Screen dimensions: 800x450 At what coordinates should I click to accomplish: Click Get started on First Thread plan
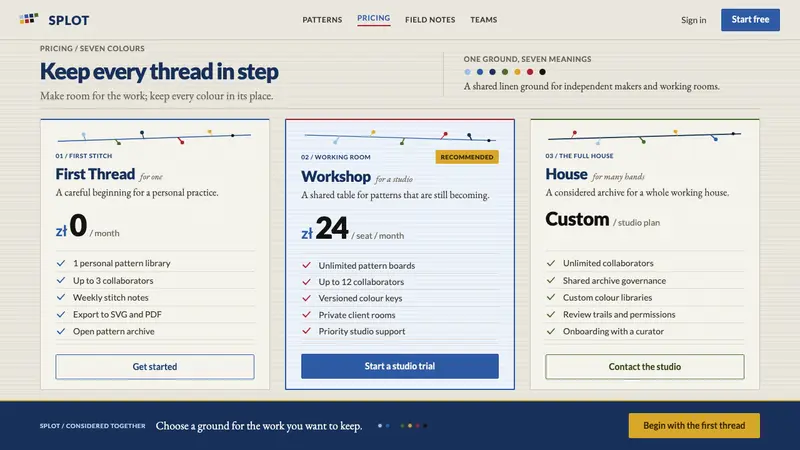[x=155, y=366]
